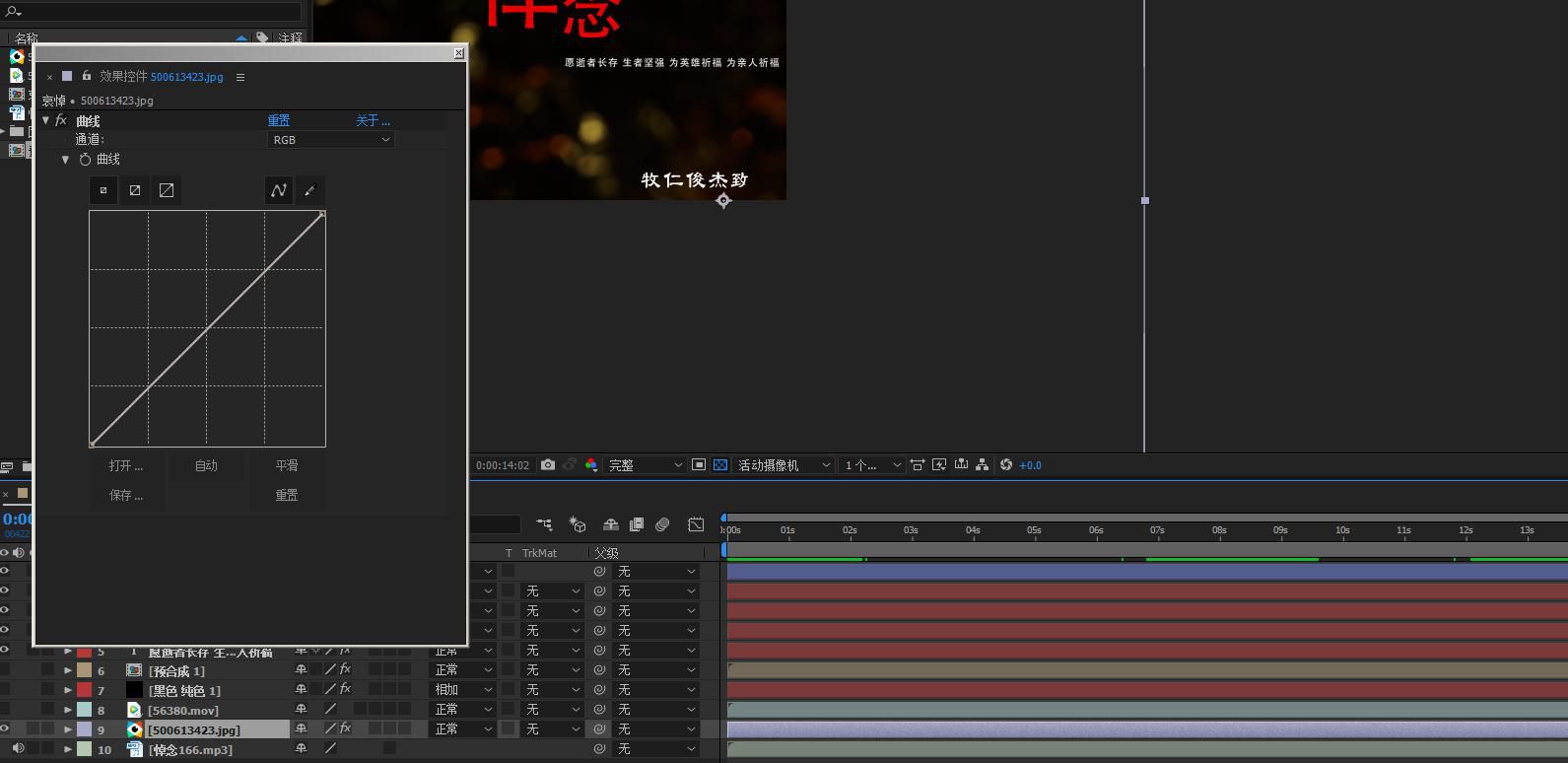The height and width of the screenshot is (763, 1568).
Task: Open blend mode dropdown showing 相加
Action: pos(462,690)
